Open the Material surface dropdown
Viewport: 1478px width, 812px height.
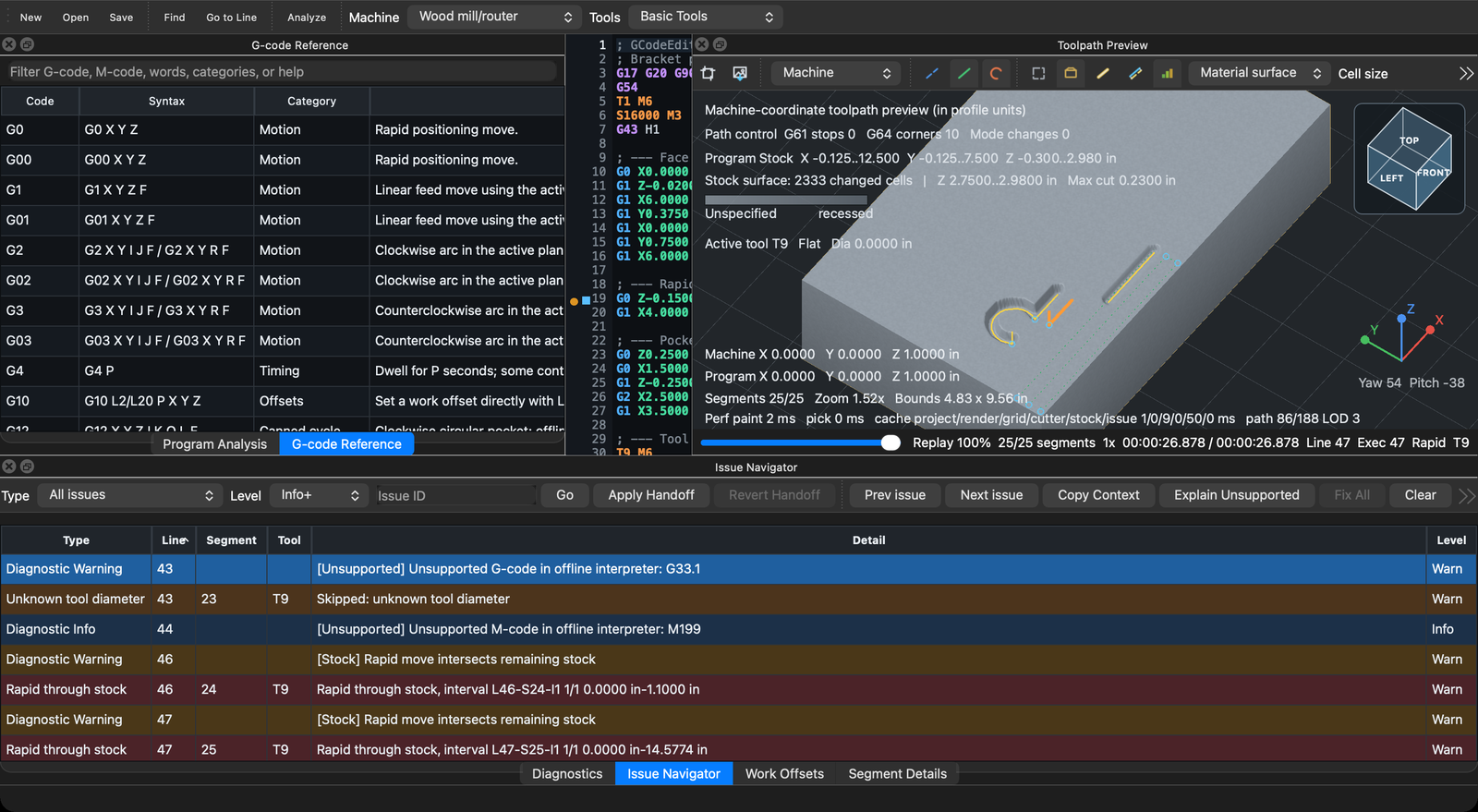1258,73
